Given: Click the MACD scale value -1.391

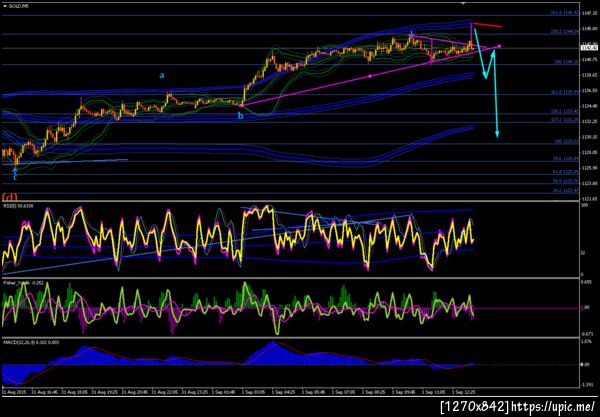Looking at the screenshot, I should 587,385.
